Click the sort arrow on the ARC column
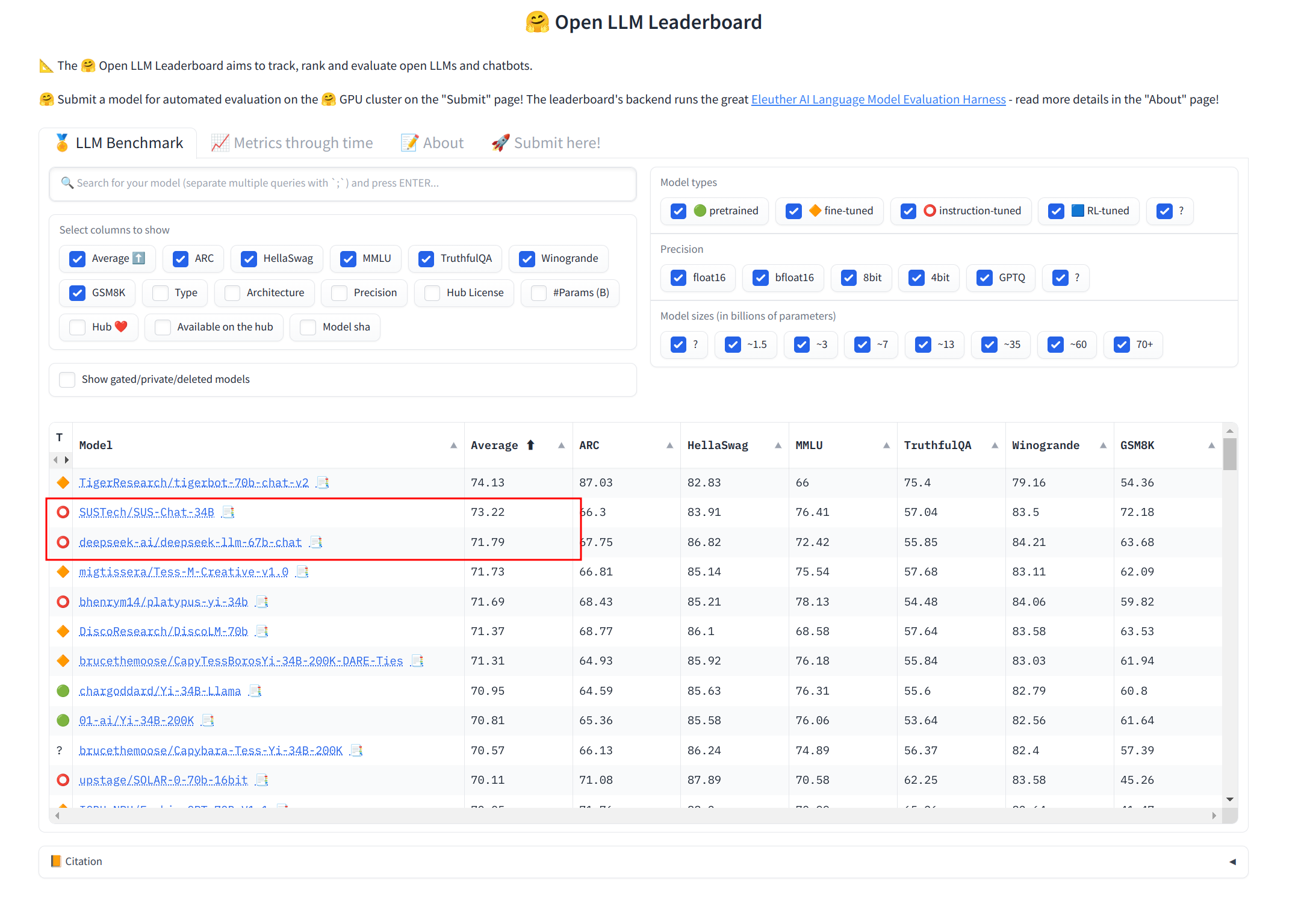Screen dimensions: 1307x924 click(x=669, y=445)
